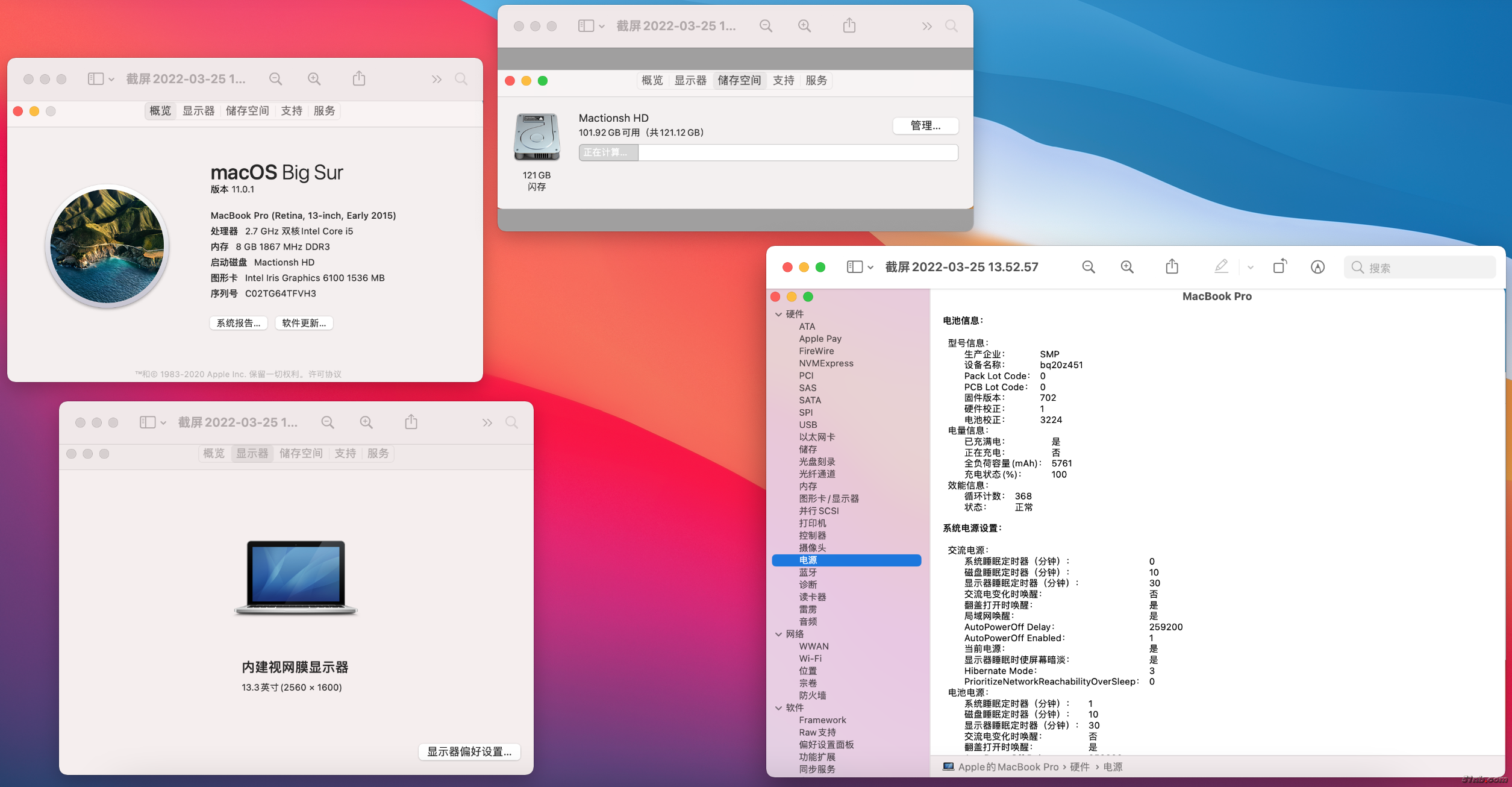The width and height of the screenshot is (1512, 787).
Task: Select 蓝牙 in the hardware sidebar
Action: [x=808, y=572]
